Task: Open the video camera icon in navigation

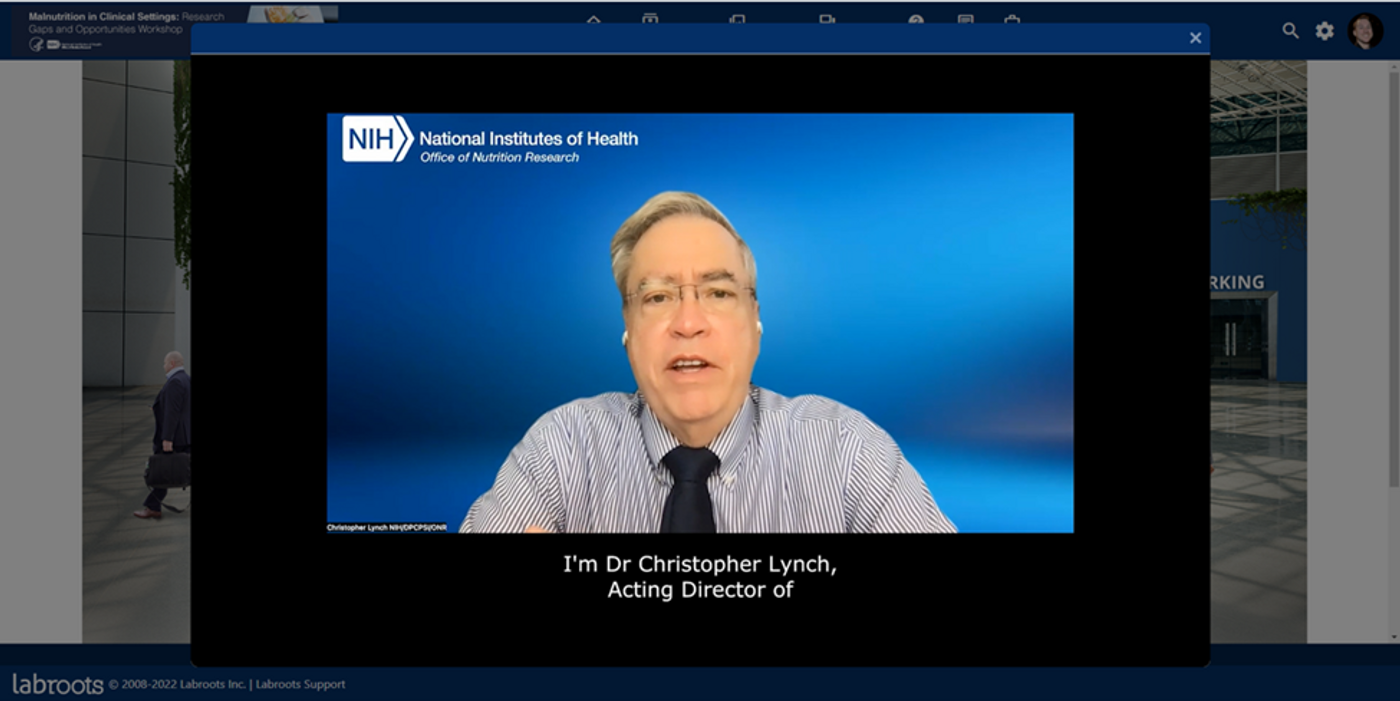Action: click(827, 19)
